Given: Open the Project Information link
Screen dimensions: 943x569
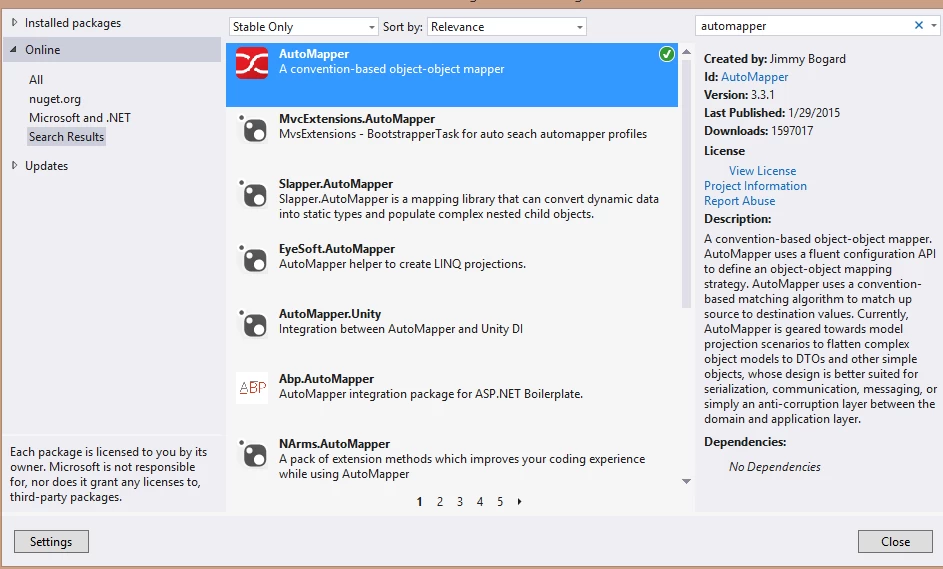Looking at the screenshot, I should [x=755, y=186].
